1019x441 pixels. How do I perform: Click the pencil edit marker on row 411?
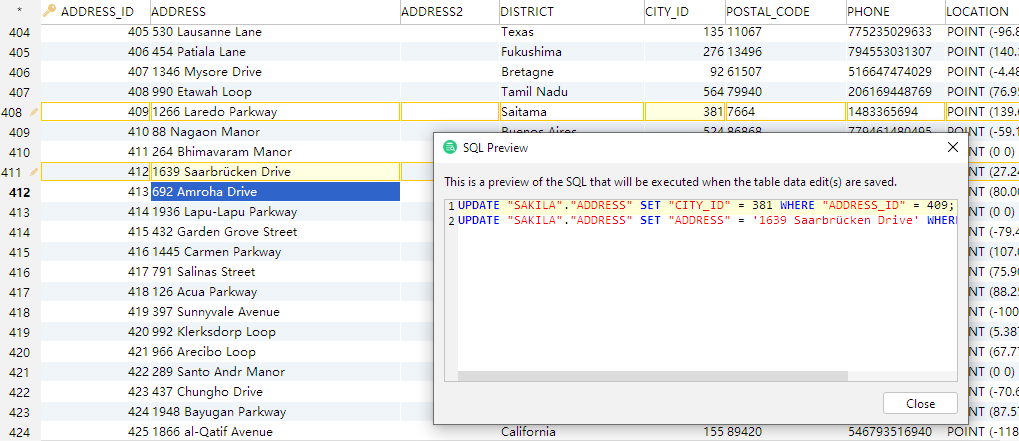34,172
